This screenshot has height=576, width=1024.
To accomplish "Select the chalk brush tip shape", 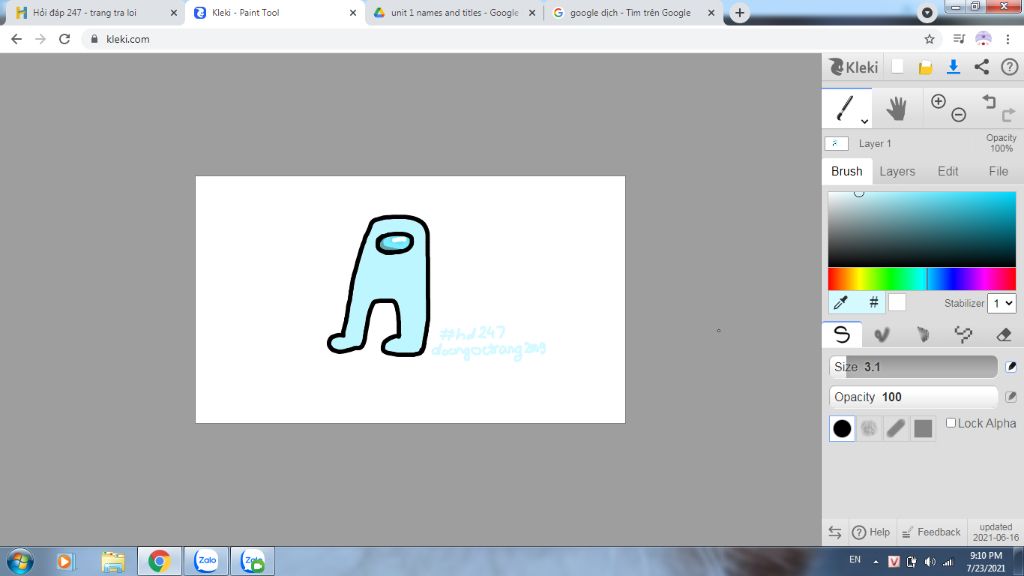I will 869,428.
